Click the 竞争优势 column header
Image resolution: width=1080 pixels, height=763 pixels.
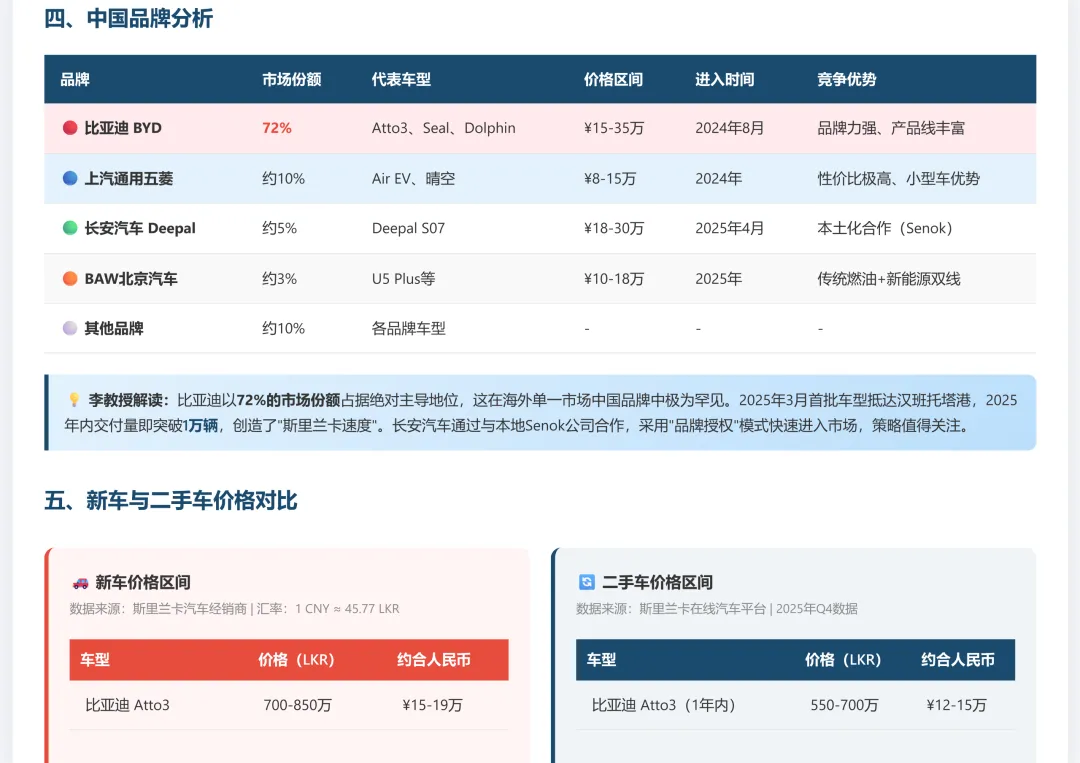(x=847, y=80)
